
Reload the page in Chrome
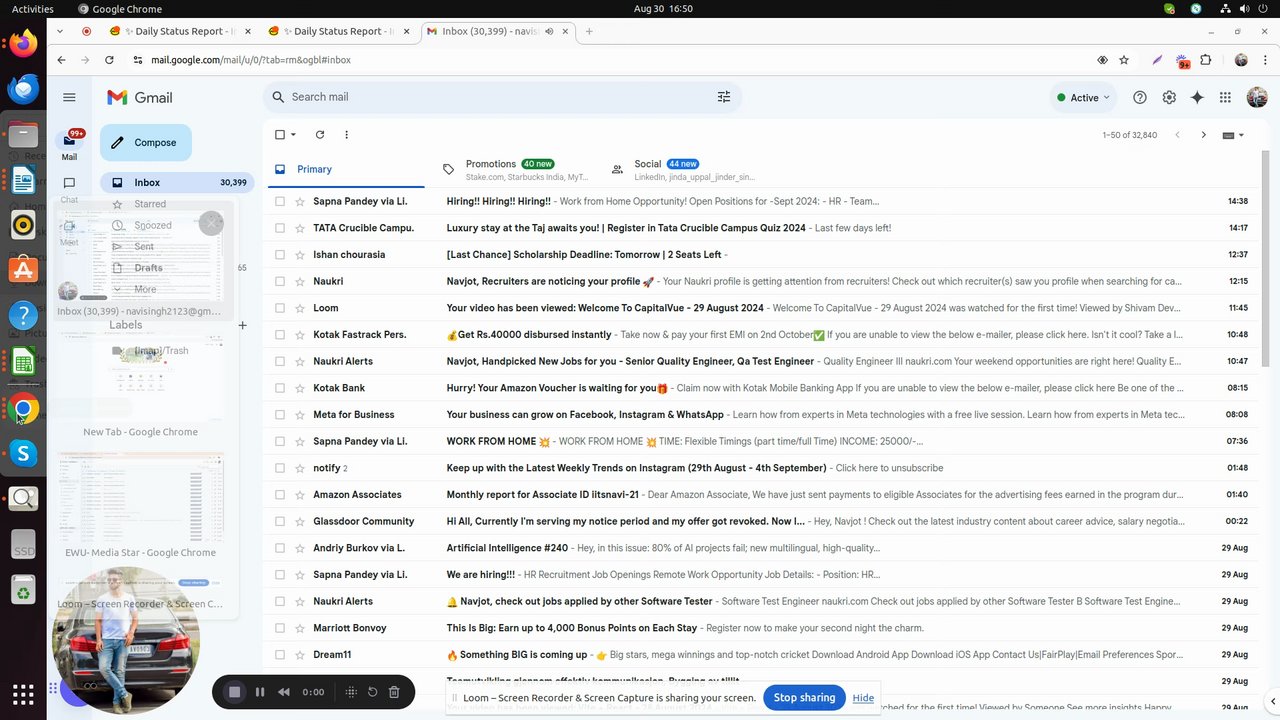(109, 60)
